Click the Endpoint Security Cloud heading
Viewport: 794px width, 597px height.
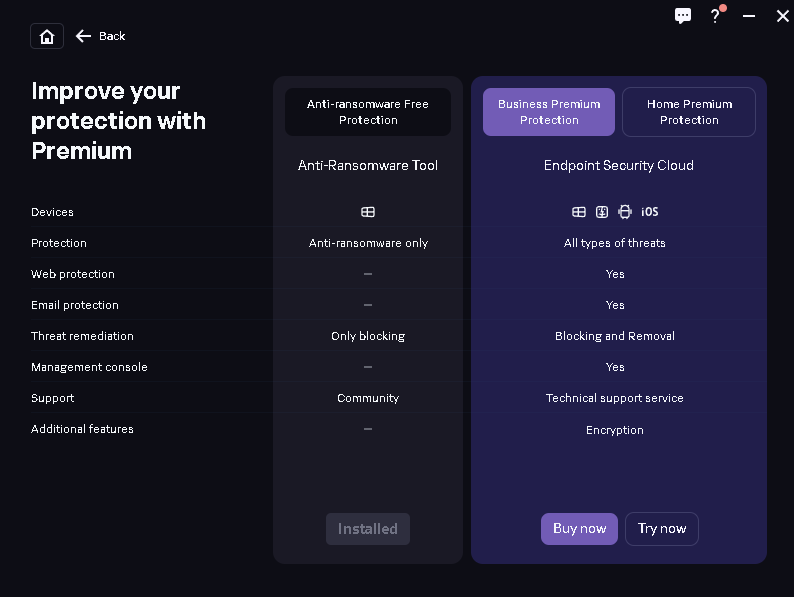(x=618, y=166)
